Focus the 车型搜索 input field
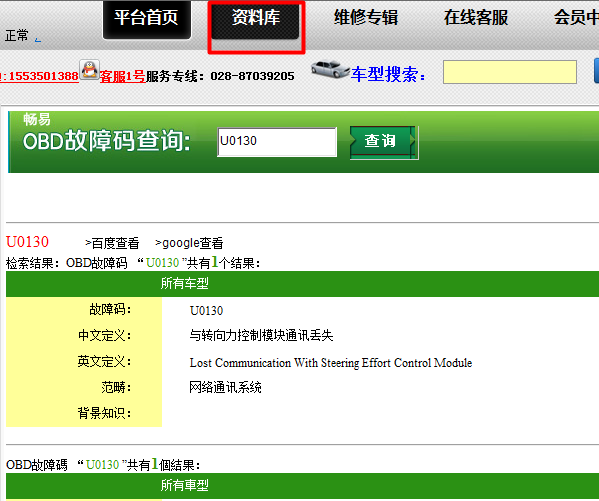 tap(510, 72)
